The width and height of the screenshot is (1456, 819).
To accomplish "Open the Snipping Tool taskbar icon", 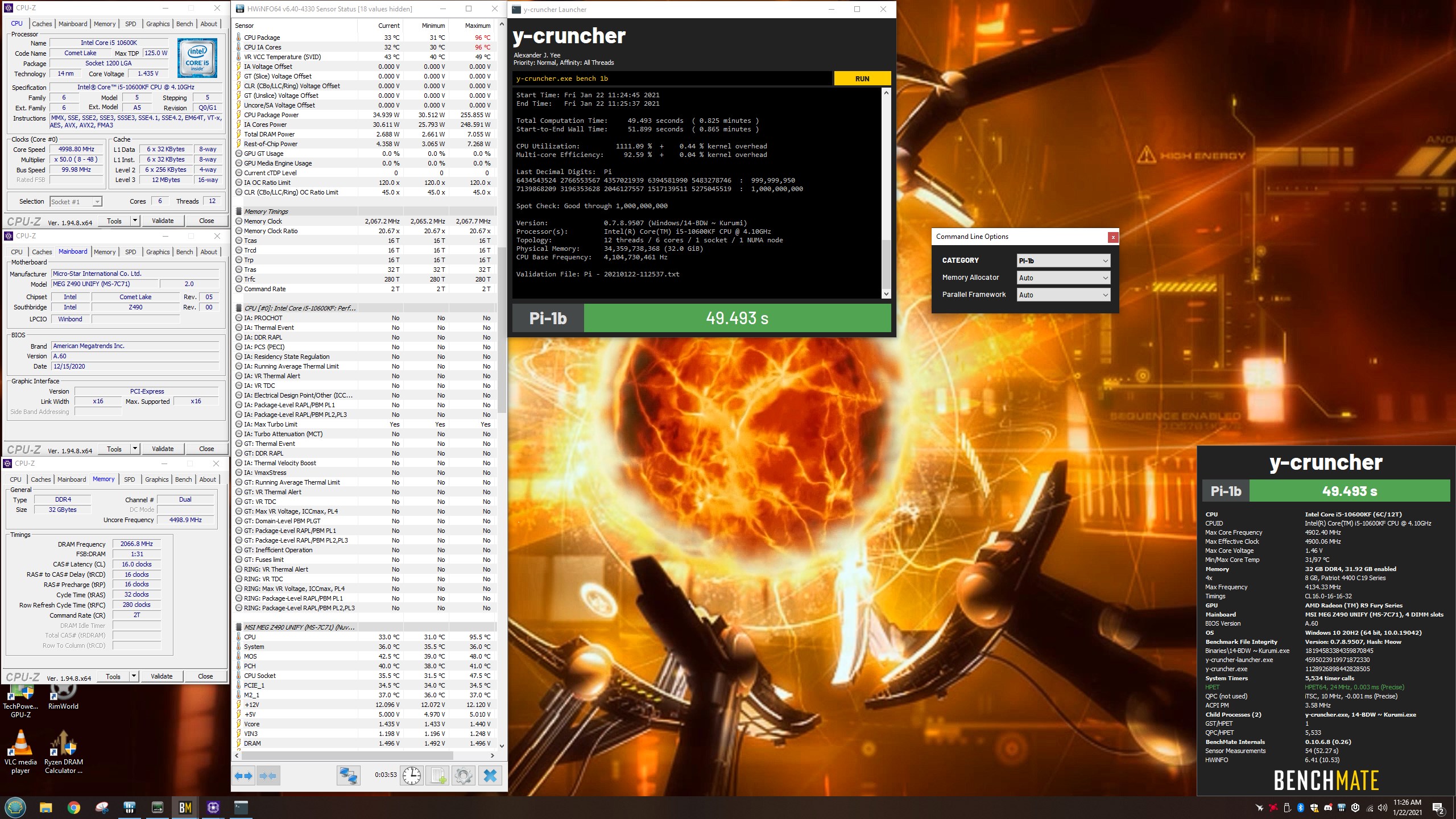I will pyautogui.click(x=102, y=808).
